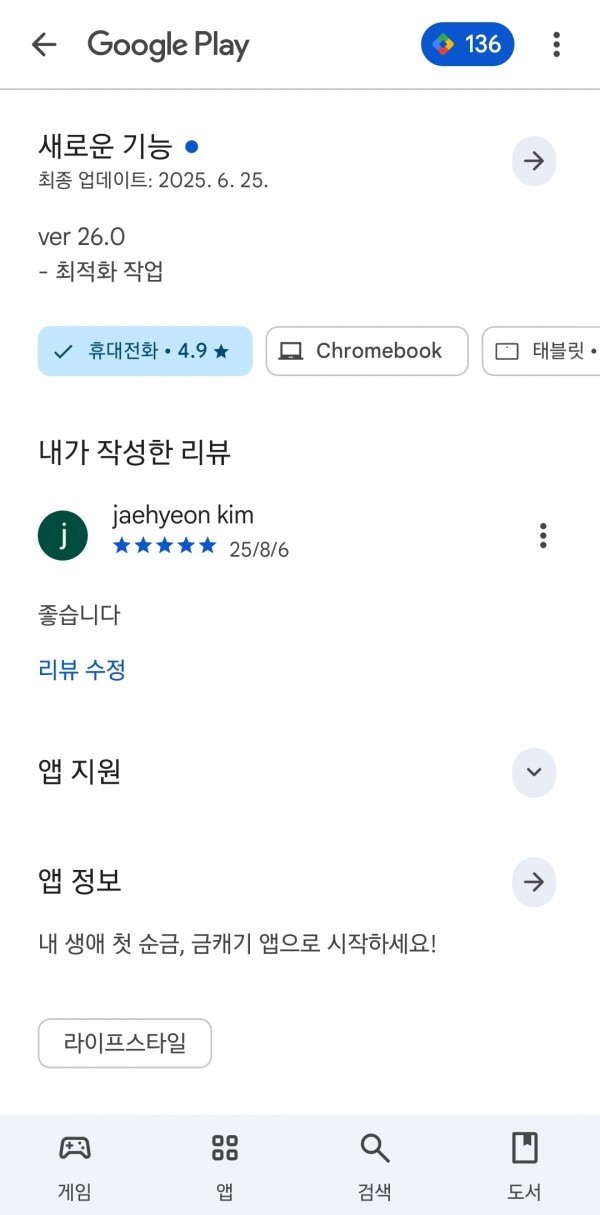Select the 태블릿 device chip
600x1215 pixels.
[541, 351]
